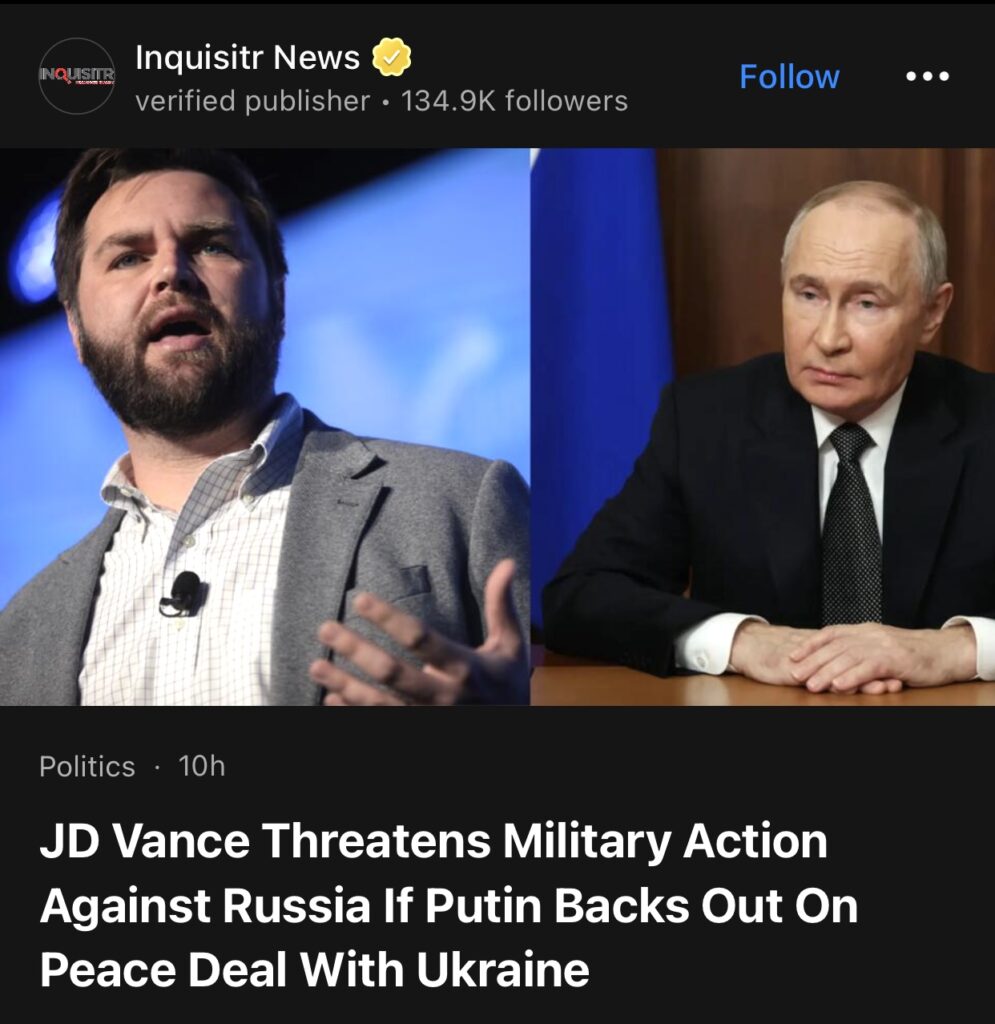Screen dimensions: 995x1024
Task: Open the three-dot more options menu
Action: pyautogui.click(x=927, y=76)
